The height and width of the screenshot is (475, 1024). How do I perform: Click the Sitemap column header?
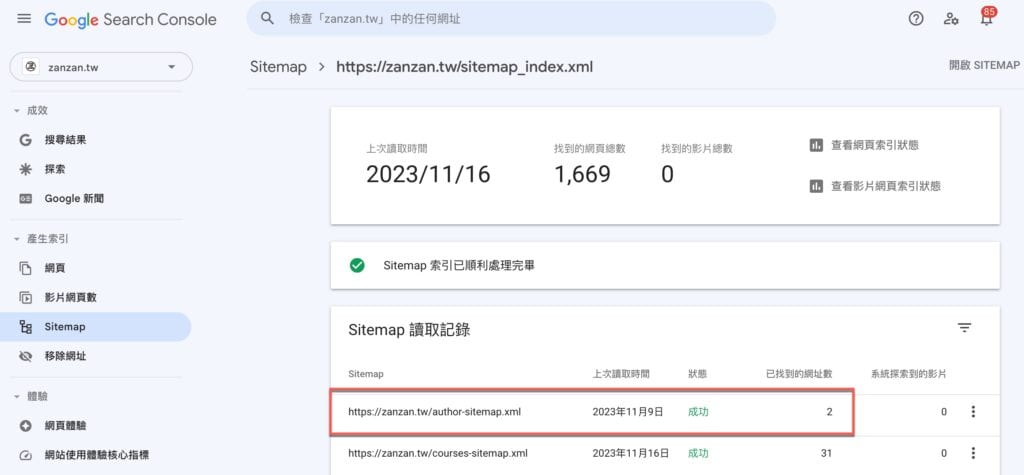366,374
